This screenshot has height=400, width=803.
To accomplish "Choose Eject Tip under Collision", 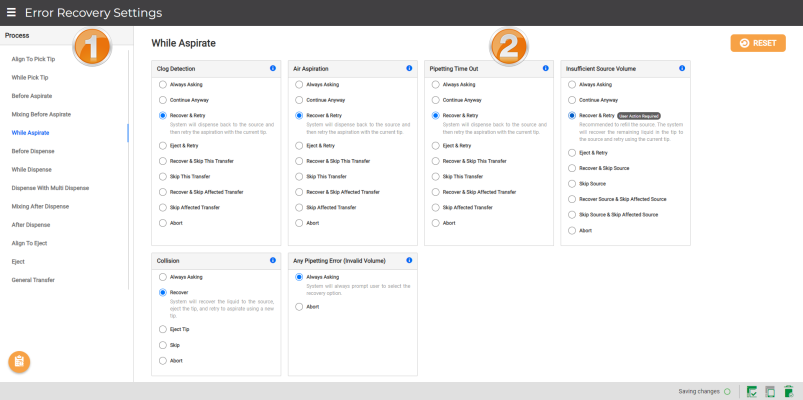I will [161, 329].
